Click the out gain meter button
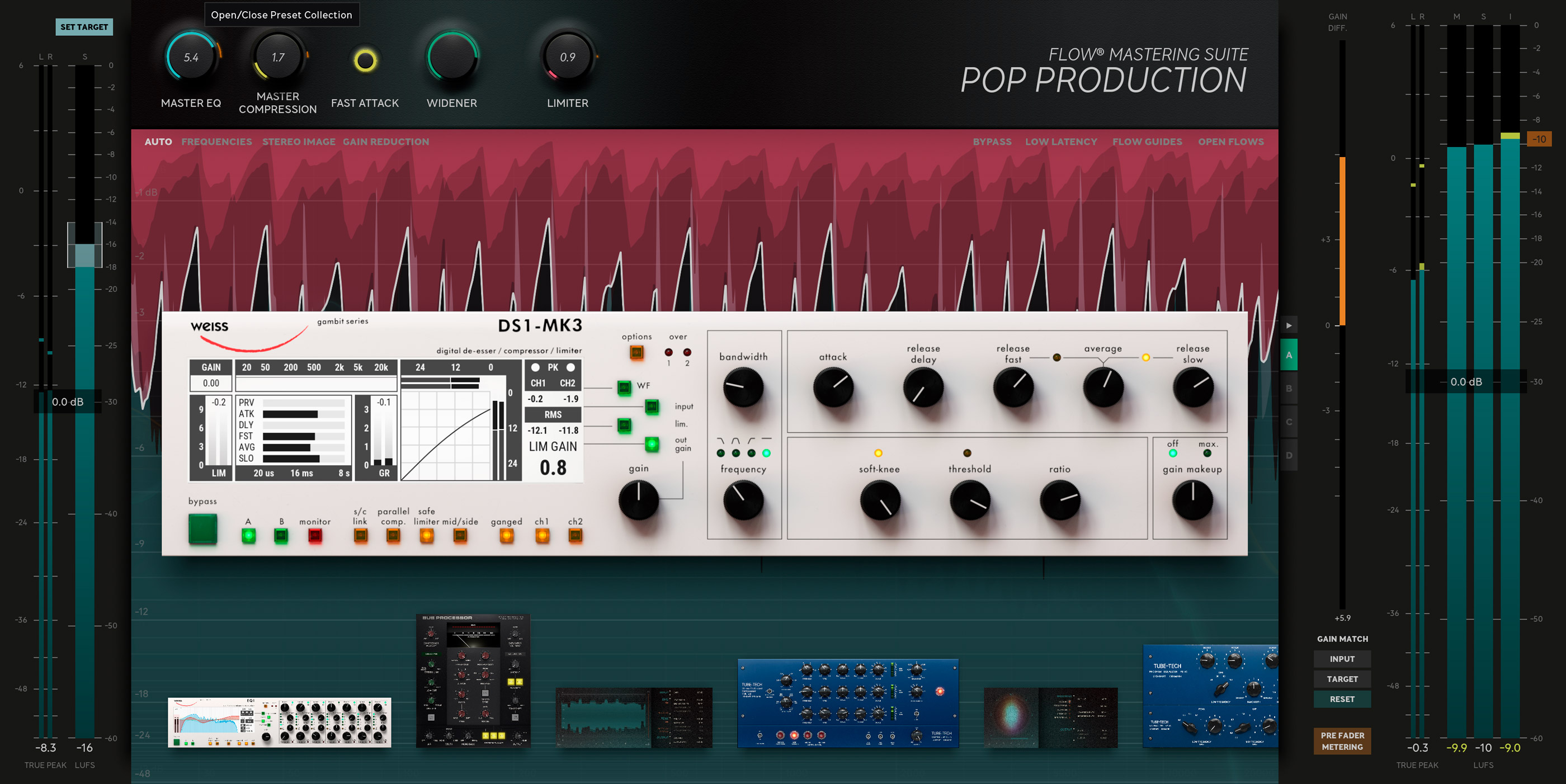The width and height of the screenshot is (1566, 784). pos(652,444)
